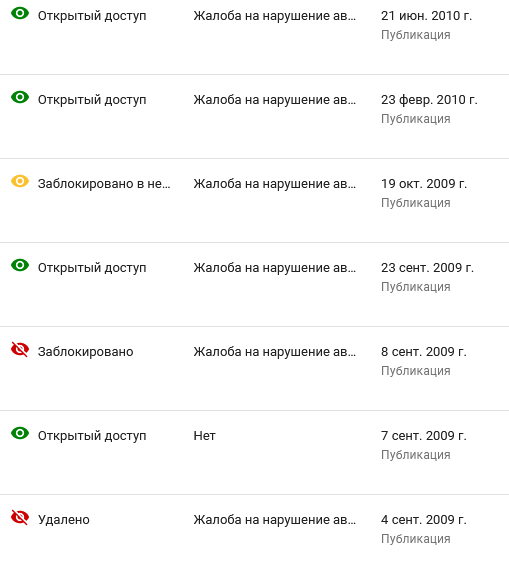This screenshot has height=578, width=509.
Task: Open 'Удалено' visibility status label
Action: tap(64, 520)
